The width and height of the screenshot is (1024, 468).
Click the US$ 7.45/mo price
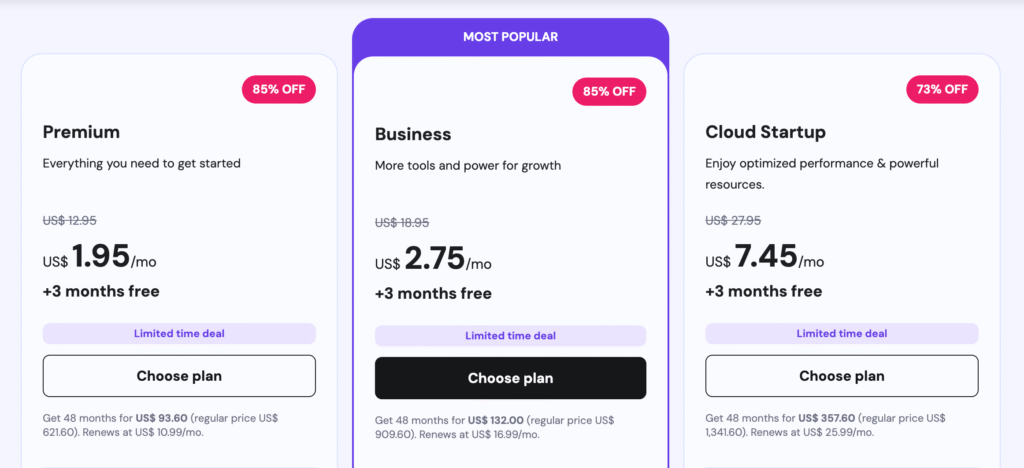[x=765, y=259]
